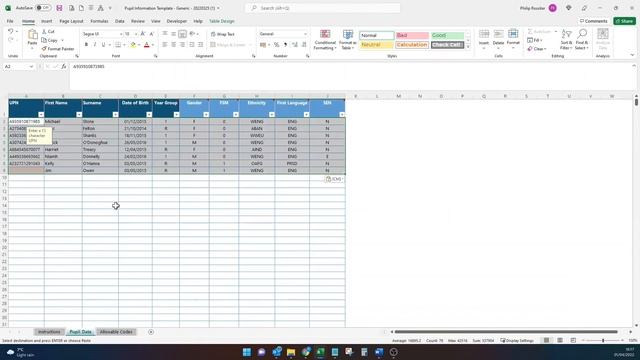Toggle Italic formatting
This screenshot has width=640, height=360.
(95, 44)
